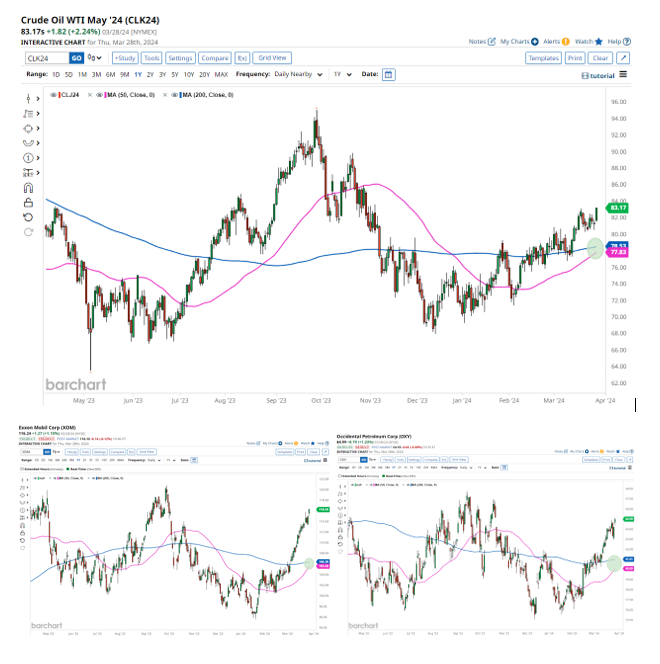Open the Date calendar picker in CLK24 chart

point(388,75)
